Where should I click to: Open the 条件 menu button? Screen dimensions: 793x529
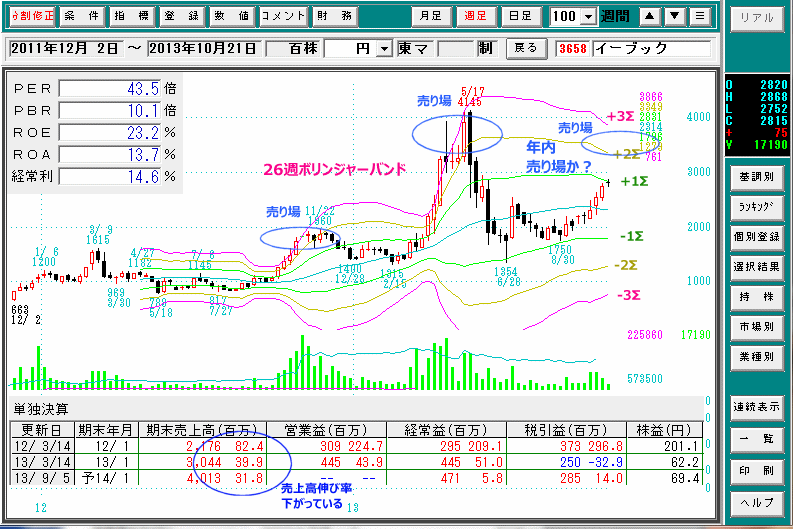click(x=82, y=16)
